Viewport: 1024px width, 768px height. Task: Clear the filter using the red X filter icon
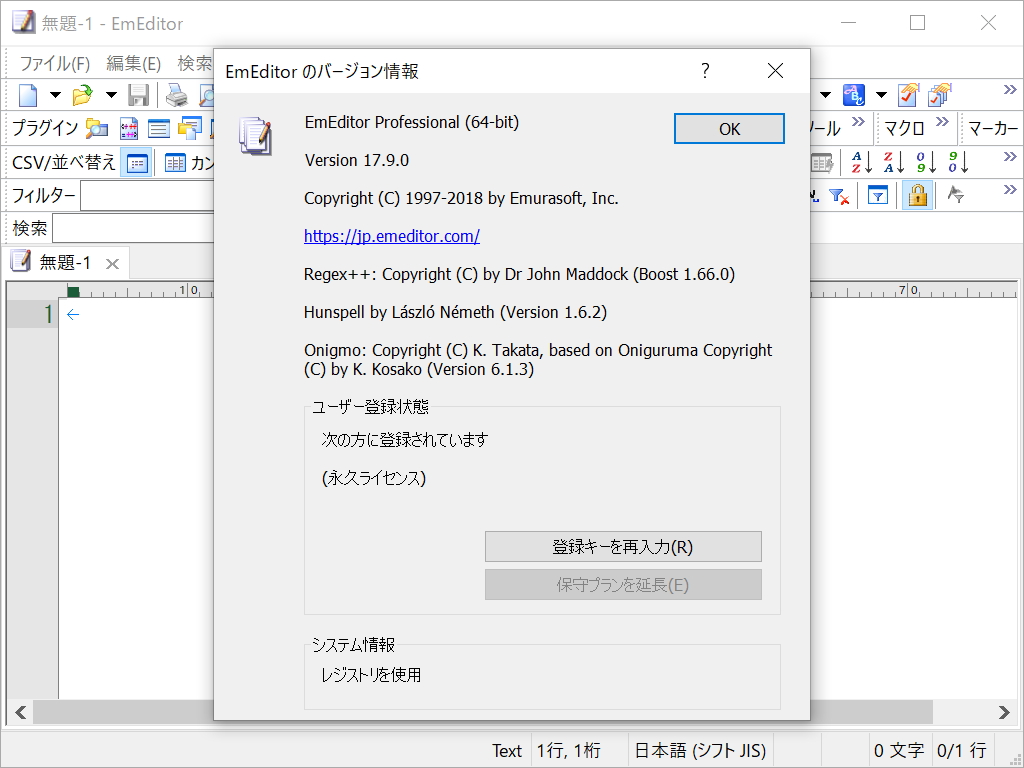[x=840, y=196]
